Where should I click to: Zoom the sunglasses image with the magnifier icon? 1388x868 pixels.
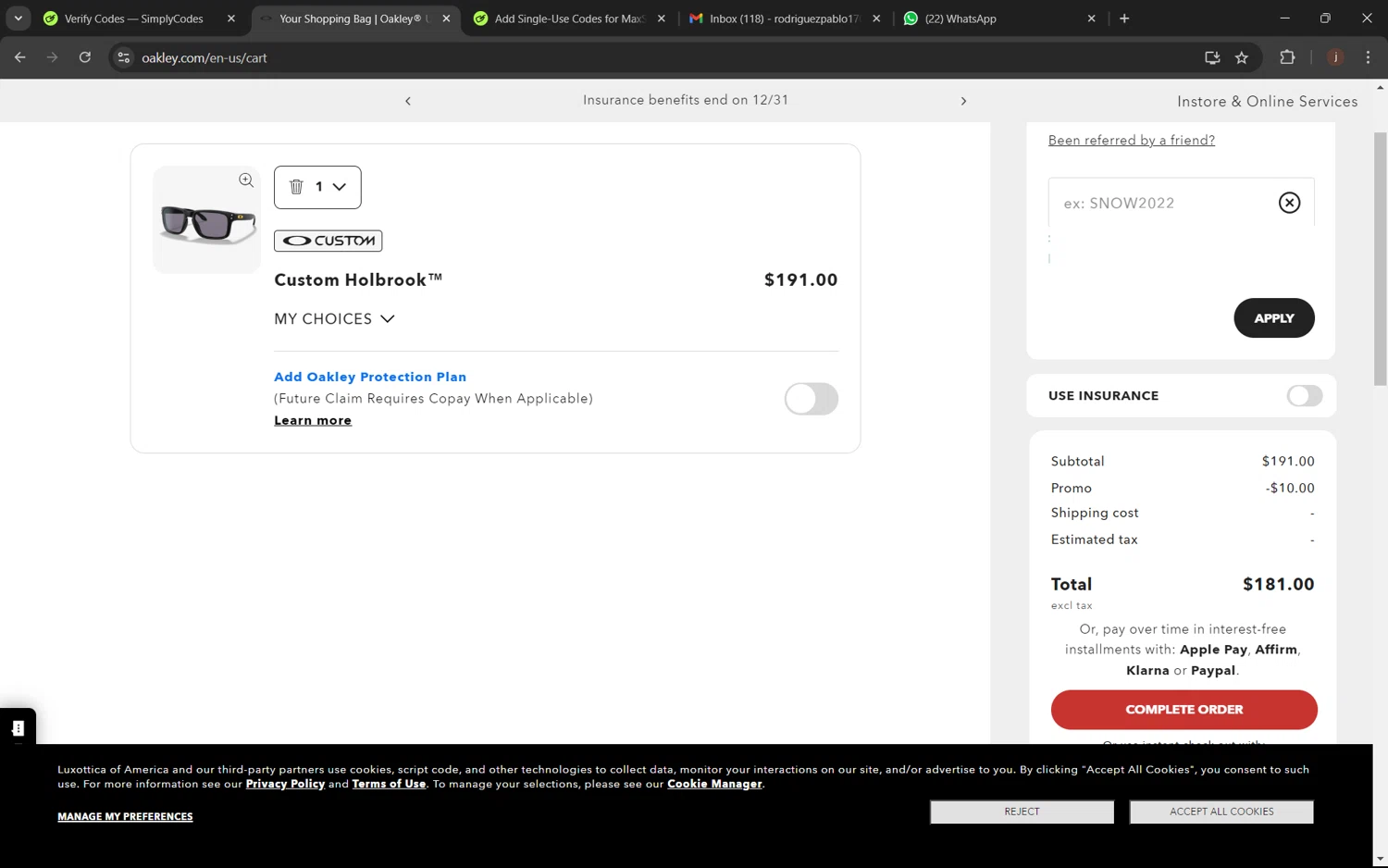point(246,180)
